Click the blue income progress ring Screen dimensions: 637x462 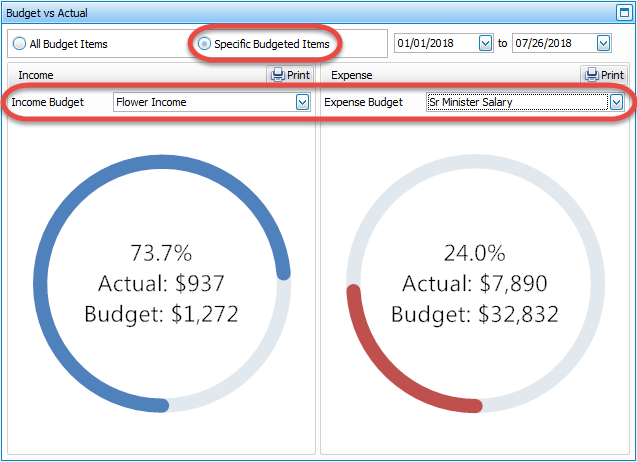click(x=42, y=330)
